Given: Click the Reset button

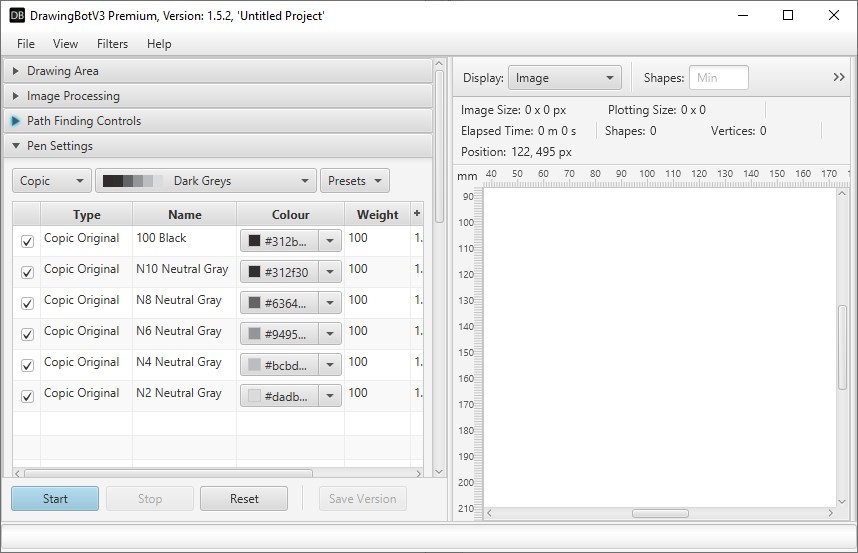Looking at the screenshot, I should coord(244,499).
